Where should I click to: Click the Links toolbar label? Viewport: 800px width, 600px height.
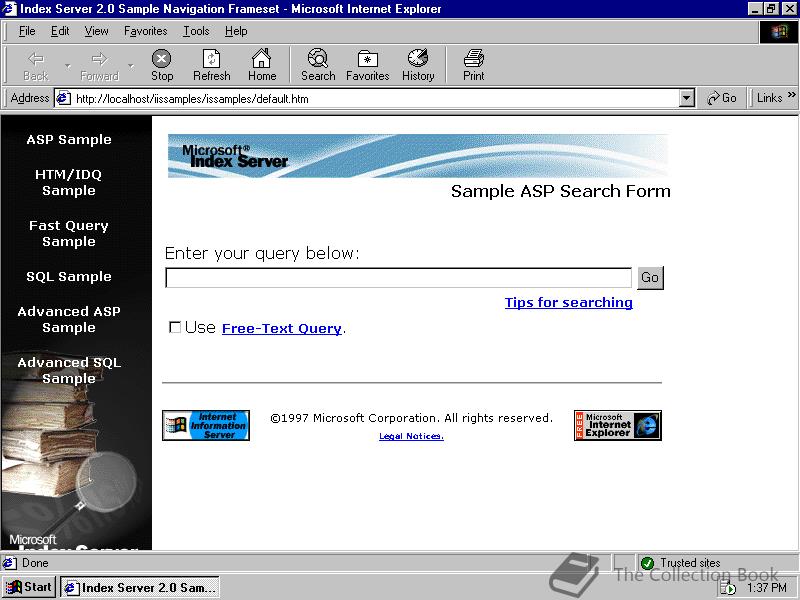(769, 98)
